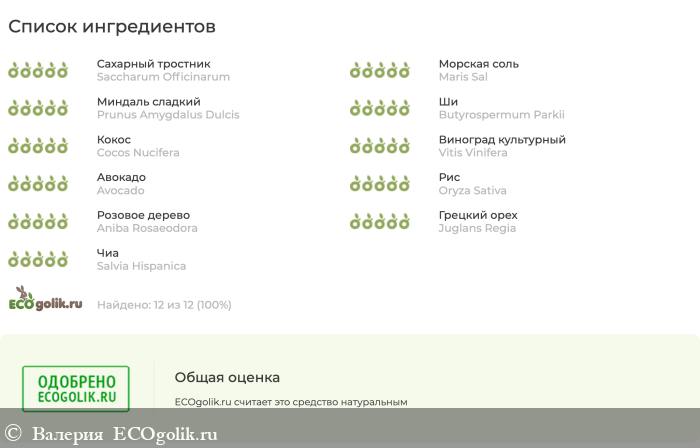700x448 pixels.
Task: Click the Общая оценка heading
Action: point(227,377)
